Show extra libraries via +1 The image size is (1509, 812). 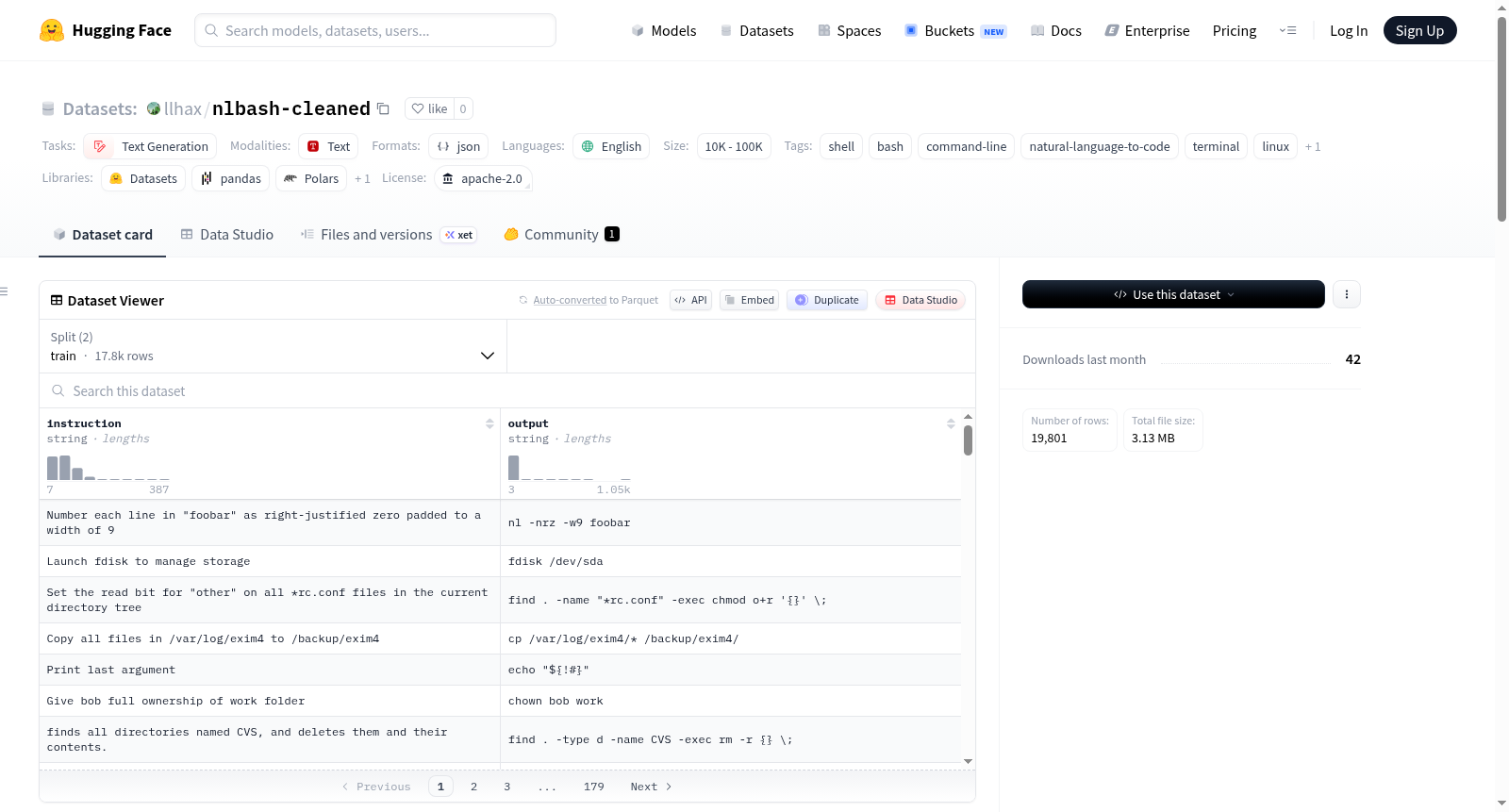(x=362, y=178)
